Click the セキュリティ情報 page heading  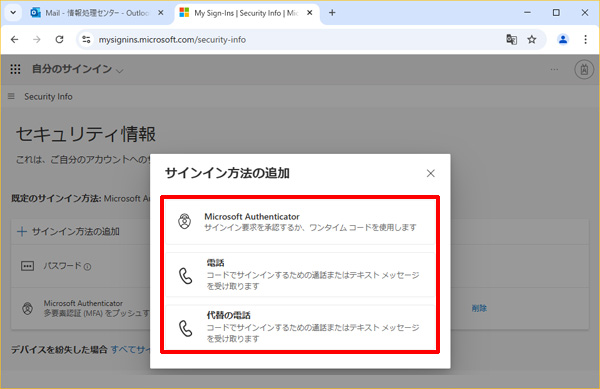click(86, 134)
